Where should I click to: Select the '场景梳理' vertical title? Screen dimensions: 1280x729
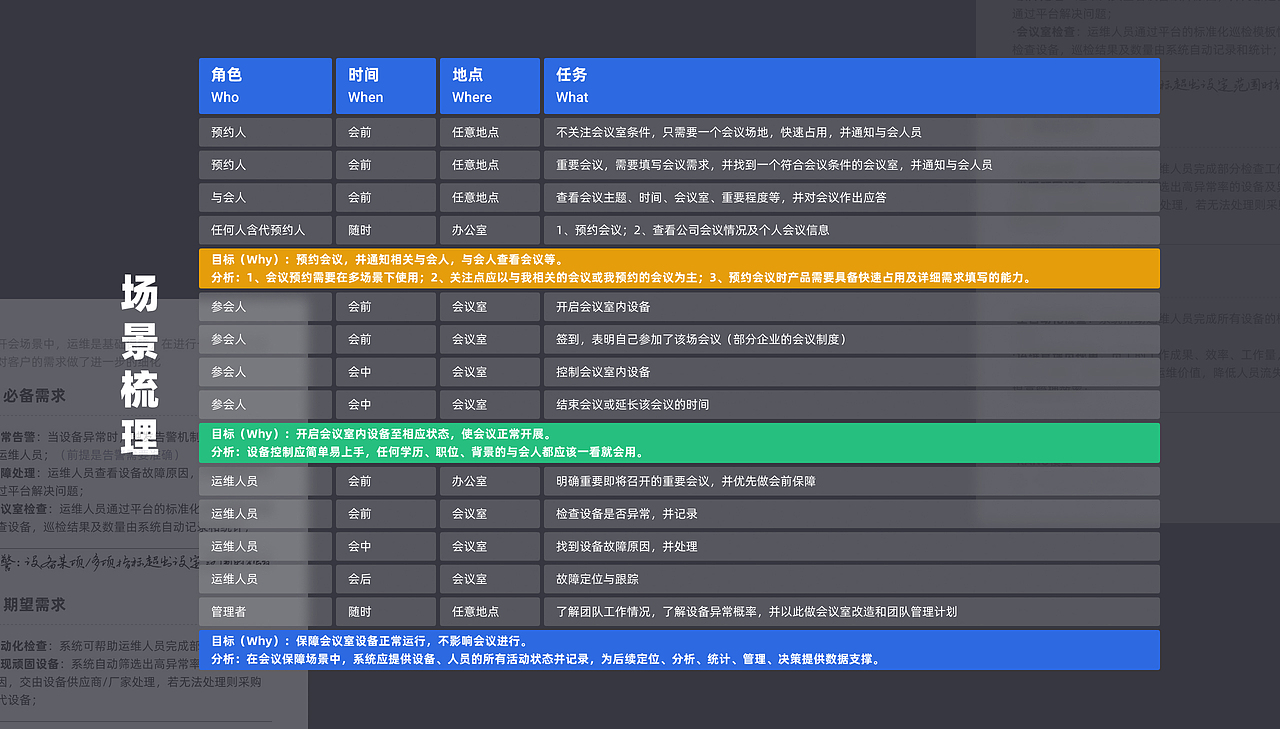click(140, 364)
